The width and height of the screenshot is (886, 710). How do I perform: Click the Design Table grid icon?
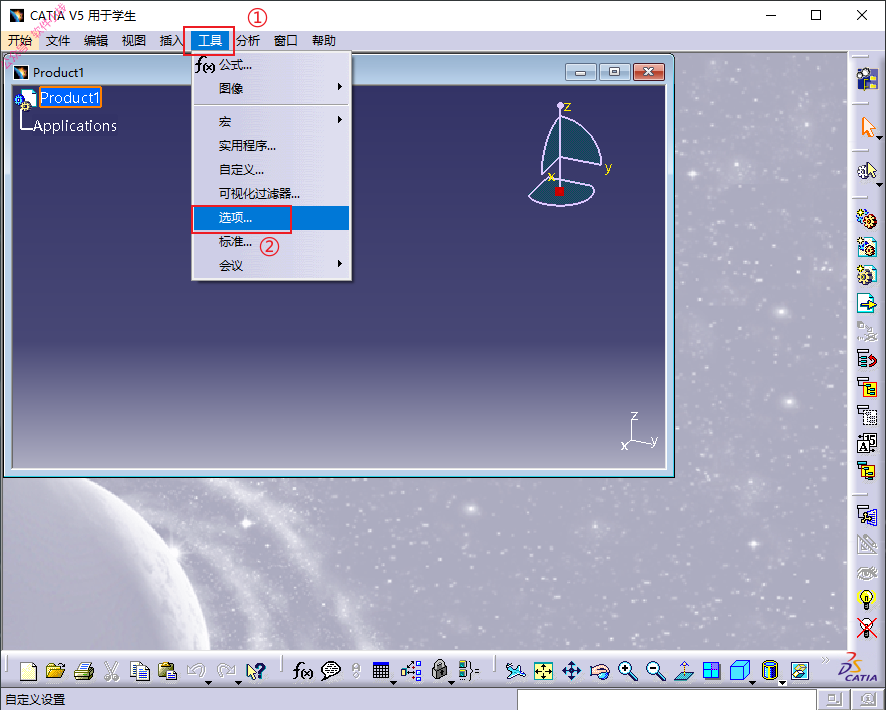click(x=381, y=671)
